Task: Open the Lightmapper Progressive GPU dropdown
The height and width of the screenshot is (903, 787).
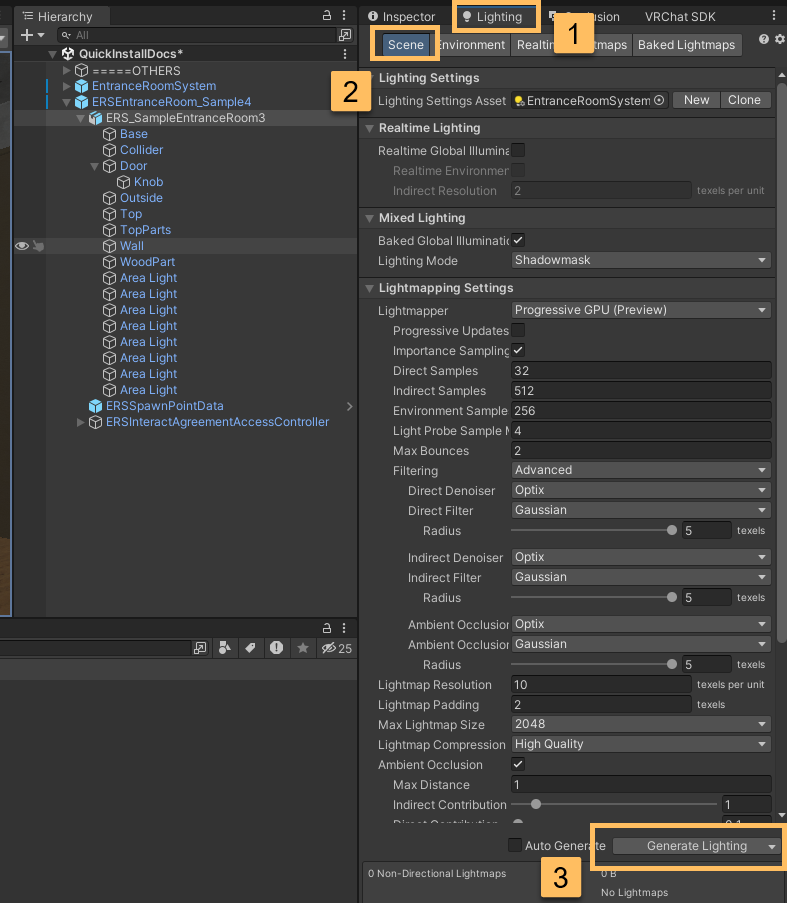Action: click(x=640, y=311)
